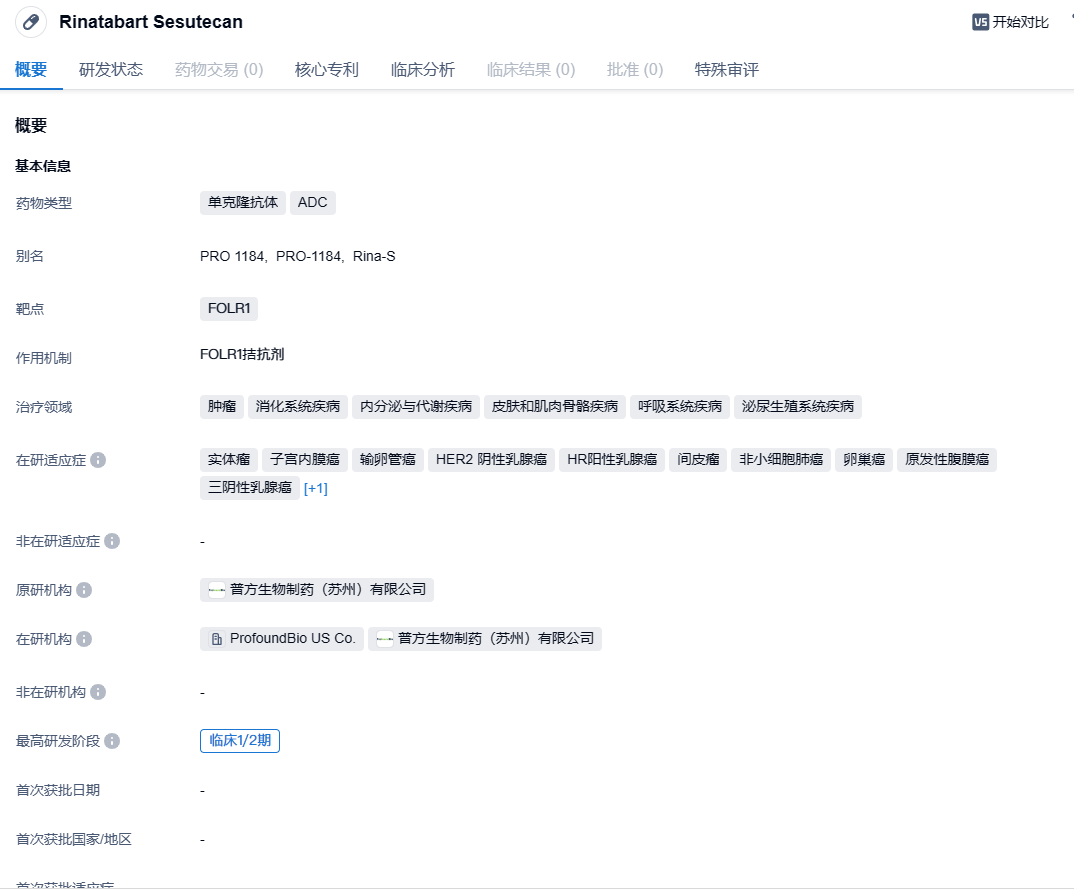This screenshot has height=889, width=1074.
Task: Switch to the 研发状态 tab
Action: pos(111,69)
